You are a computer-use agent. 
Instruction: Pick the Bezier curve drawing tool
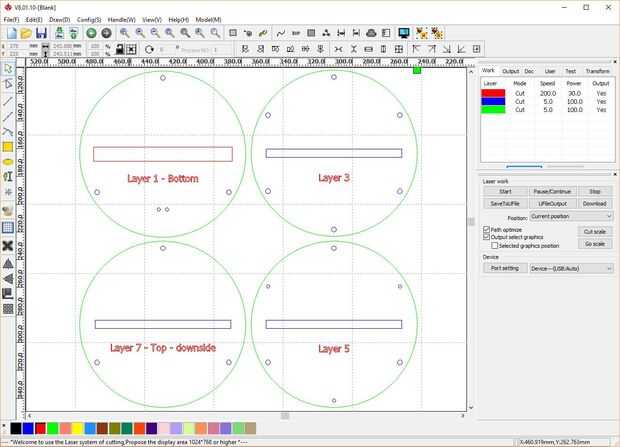[8, 132]
